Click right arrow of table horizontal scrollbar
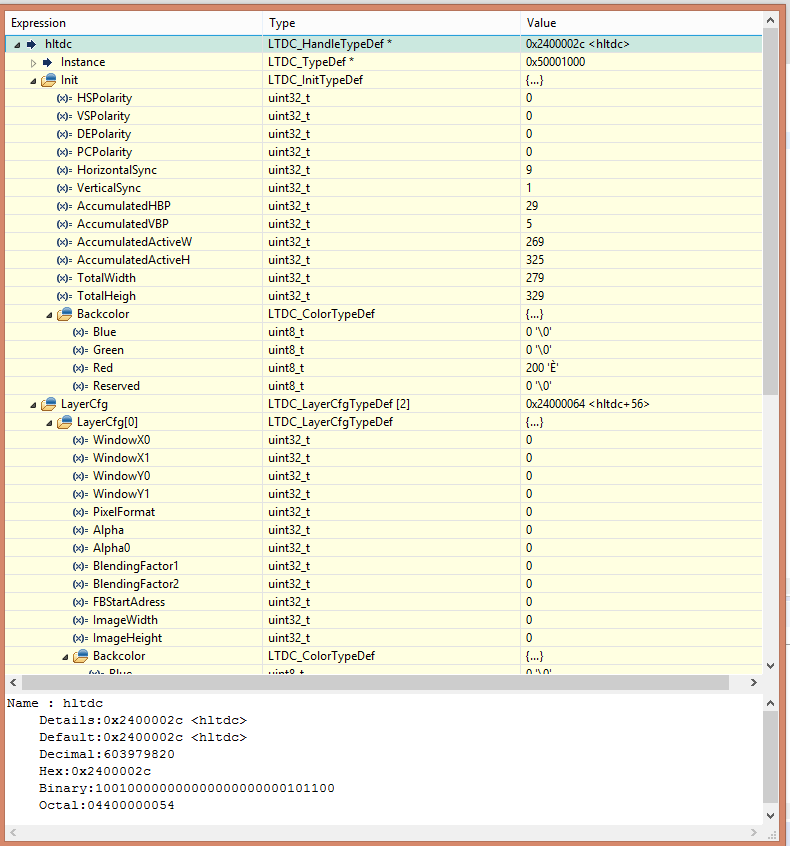The width and height of the screenshot is (790, 846). [x=753, y=683]
